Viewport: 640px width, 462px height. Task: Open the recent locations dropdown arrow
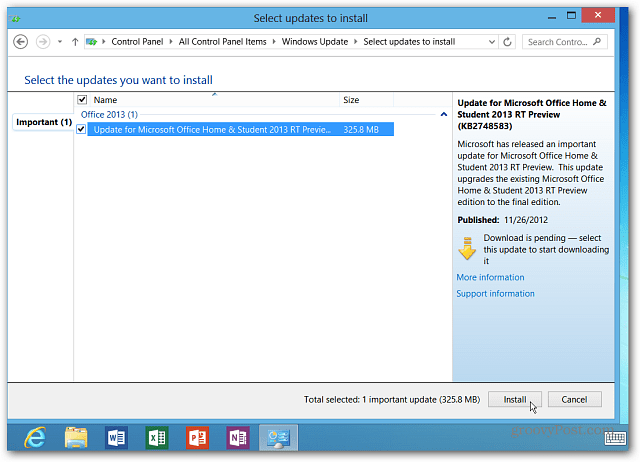pyautogui.click(x=60, y=42)
